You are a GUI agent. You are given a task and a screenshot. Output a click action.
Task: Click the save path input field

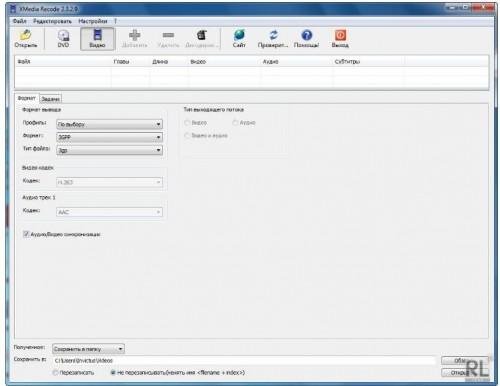pyautogui.click(x=244, y=360)
